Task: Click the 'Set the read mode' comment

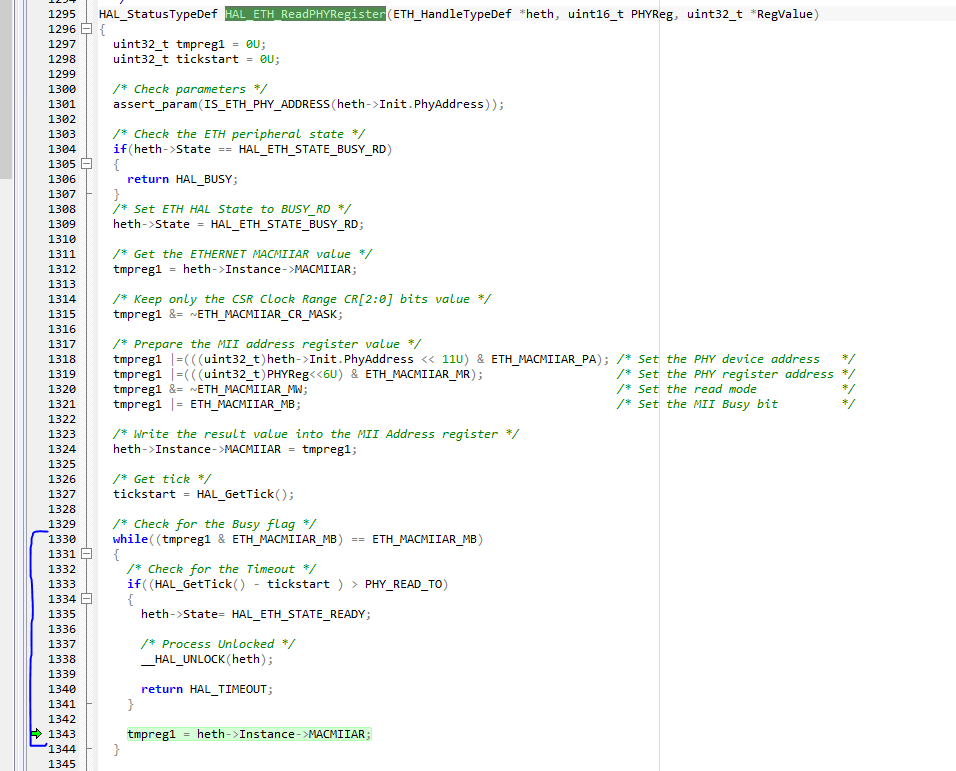Action: pos(735,389)
